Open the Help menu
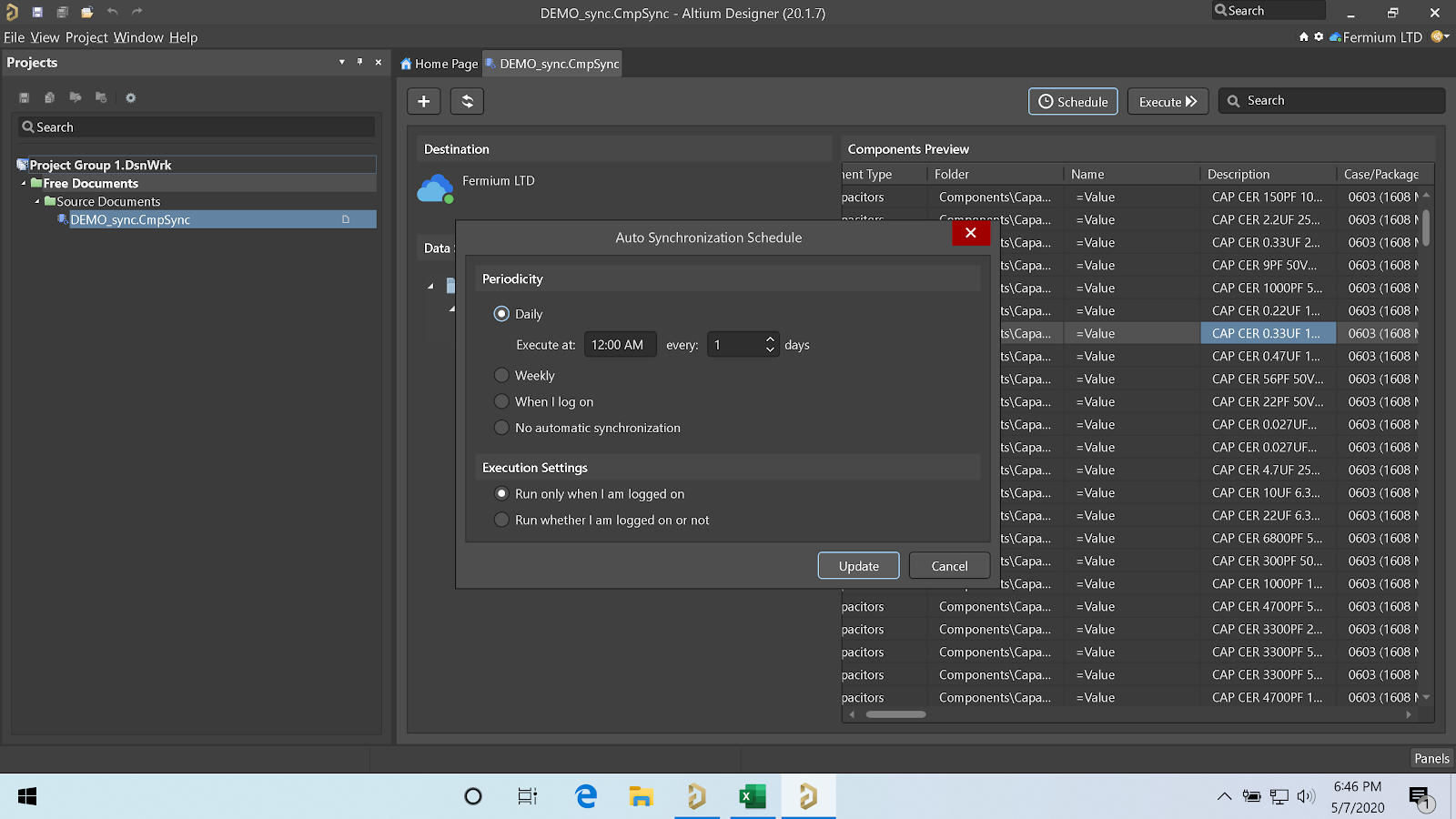Image resolution: width=1456 pixels, height=819 pixels. tap(183, 37)
